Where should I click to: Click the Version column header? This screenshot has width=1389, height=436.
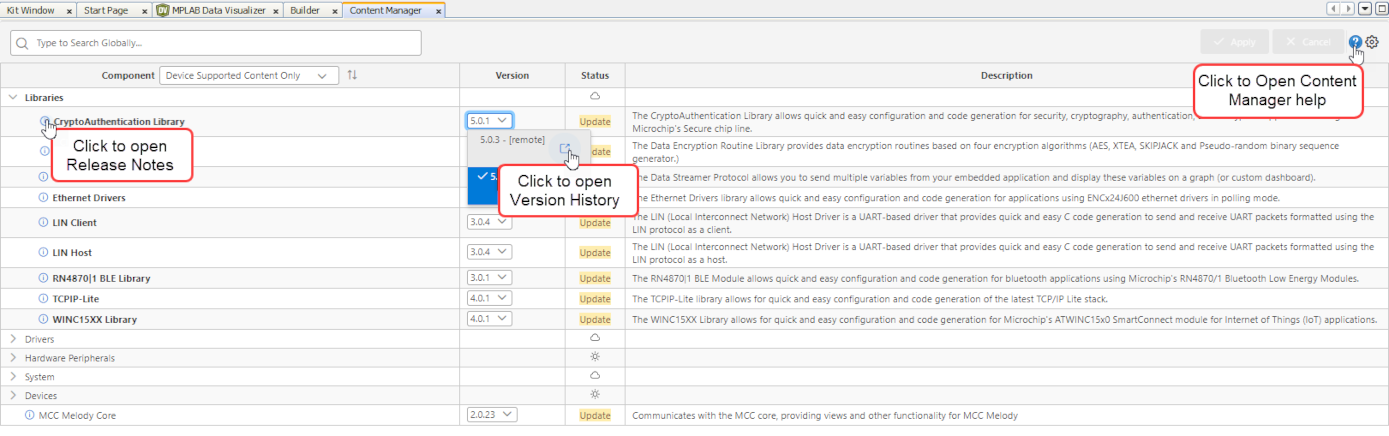pos(512,75)
